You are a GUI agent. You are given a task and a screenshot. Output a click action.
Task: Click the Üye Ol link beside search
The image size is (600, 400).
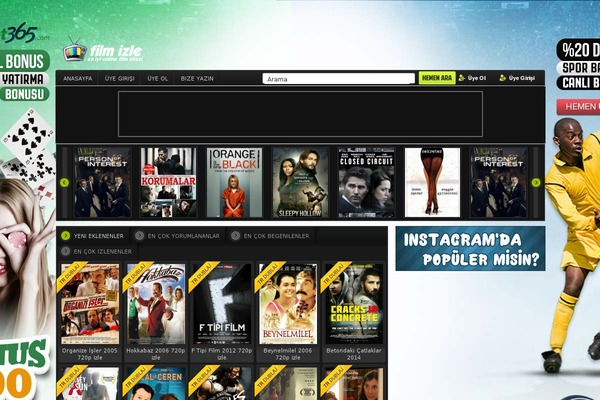pyautogui.click(x=477, y=78)
